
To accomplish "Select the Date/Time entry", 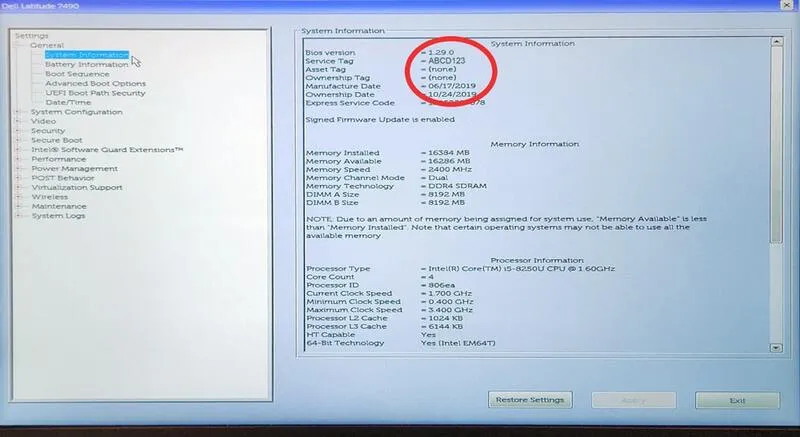I will (x=68, y=102).
